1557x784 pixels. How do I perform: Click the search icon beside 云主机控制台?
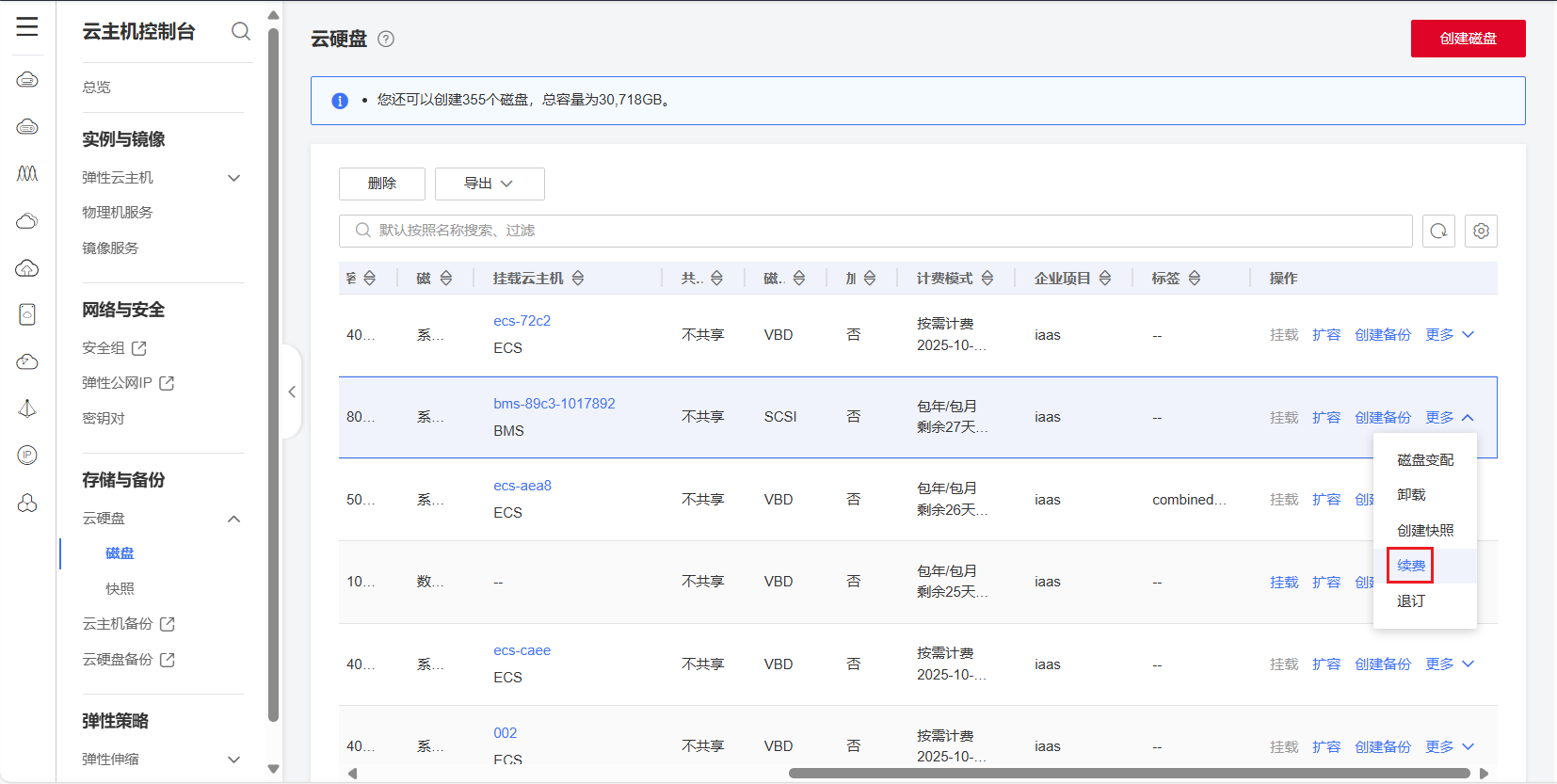pyautogui.click(x=241, y=31)
